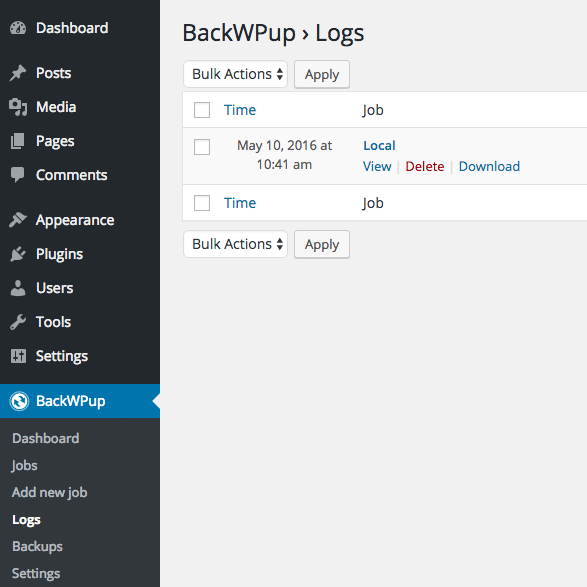Click the Settings sliders icon

point(18,356)
